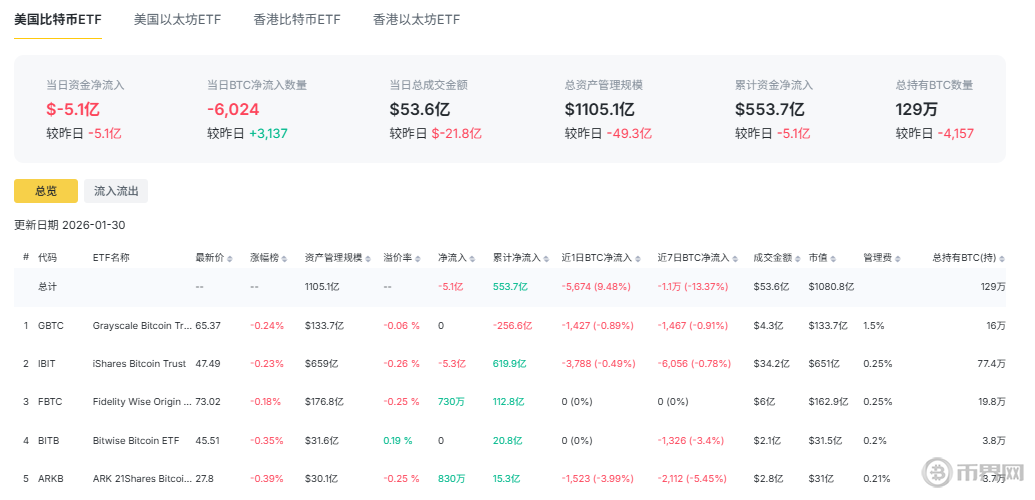
Task: Click the 总览 overview button
Action: pyautogui.click(x=45, y=191)
